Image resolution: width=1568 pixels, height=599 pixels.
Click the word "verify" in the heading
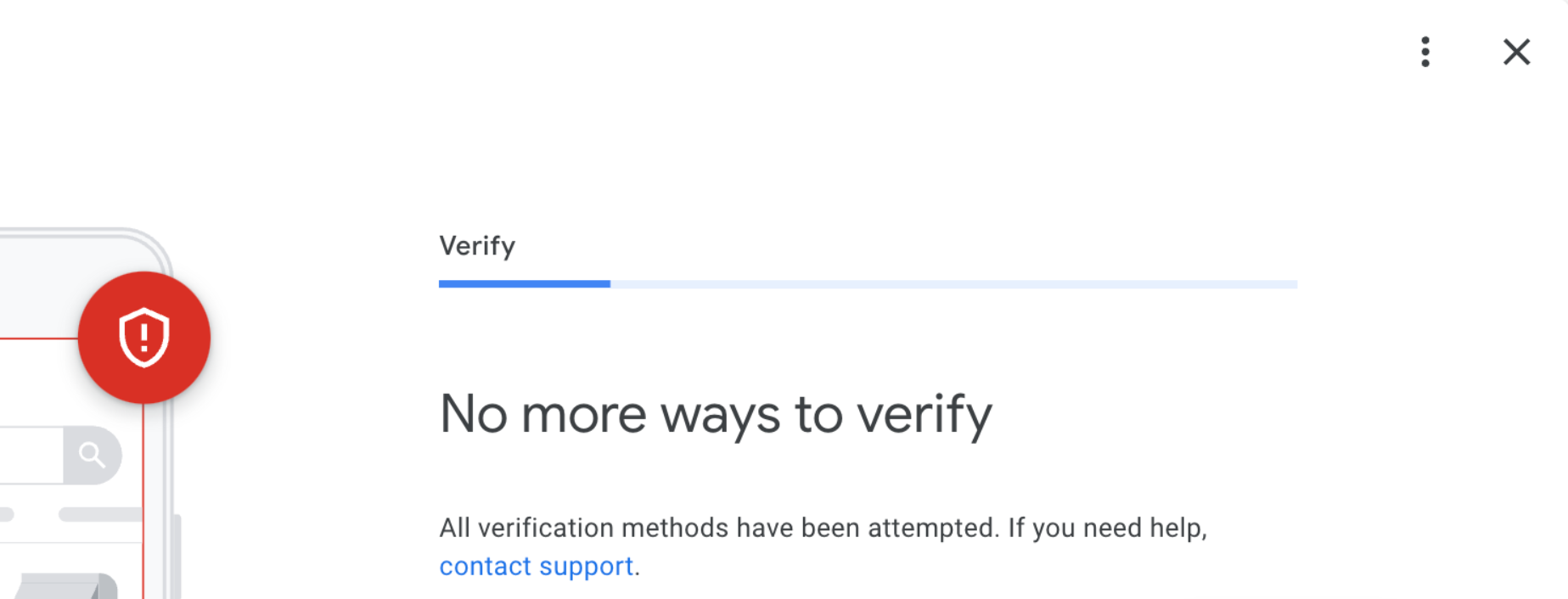point(924,415)
